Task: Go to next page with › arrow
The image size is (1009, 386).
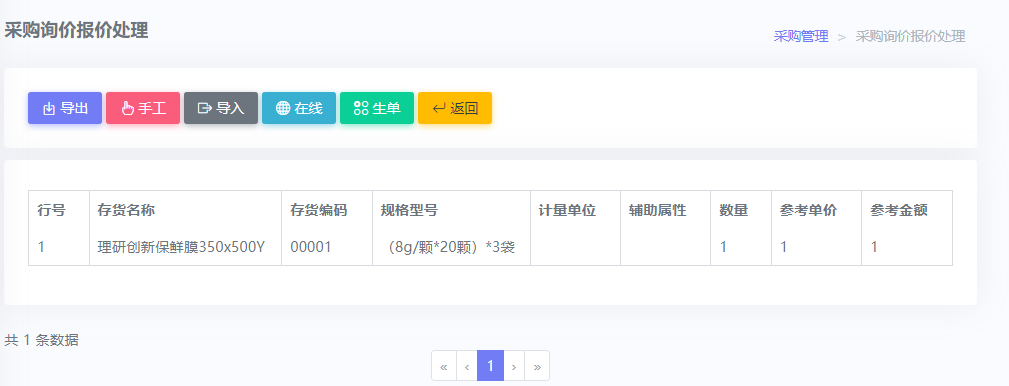Action: click(x=514, y=366)
